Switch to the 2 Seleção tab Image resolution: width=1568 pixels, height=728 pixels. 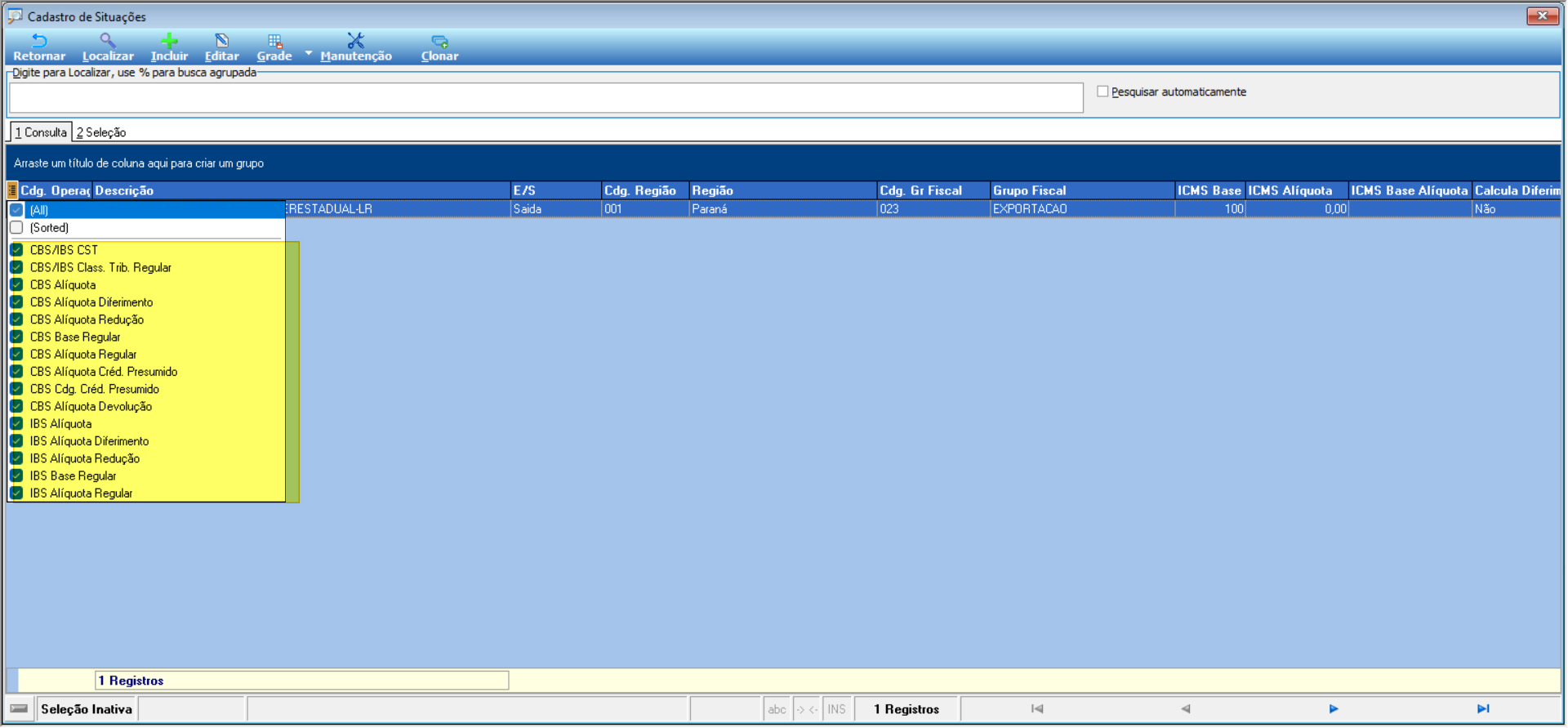pyautogui.click(x=101, y=132)
